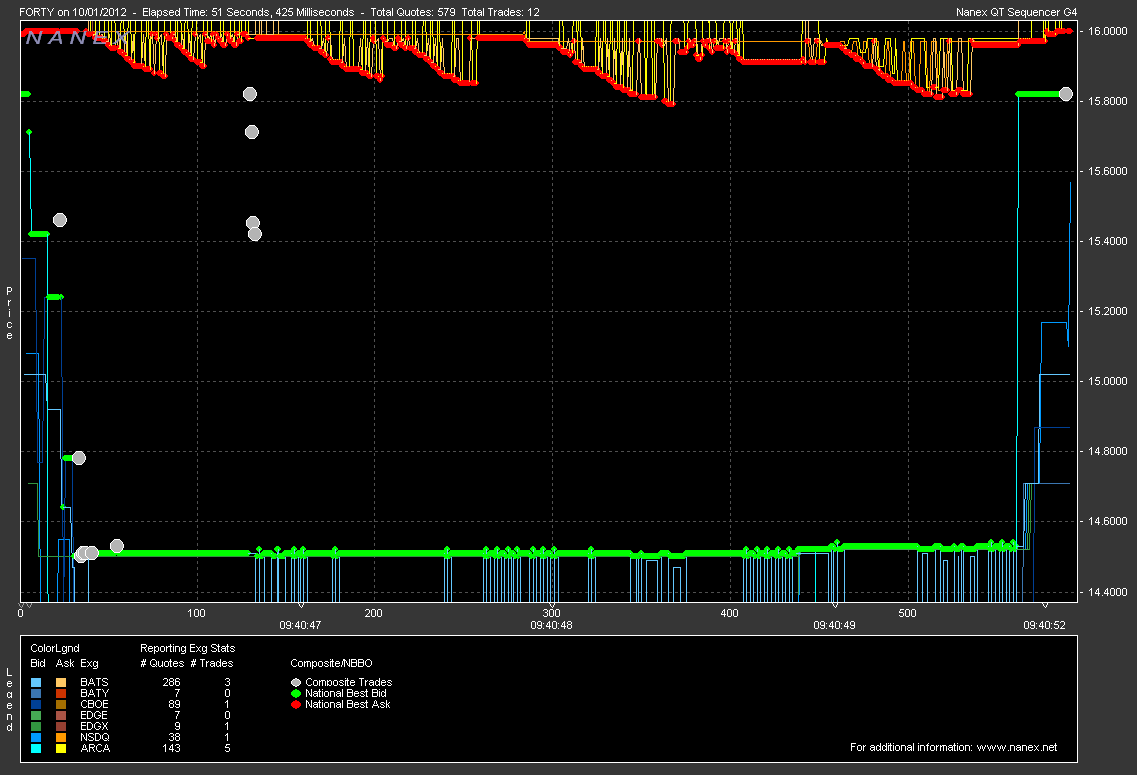Pick the ARCA ask color swatch

[61, 748]
